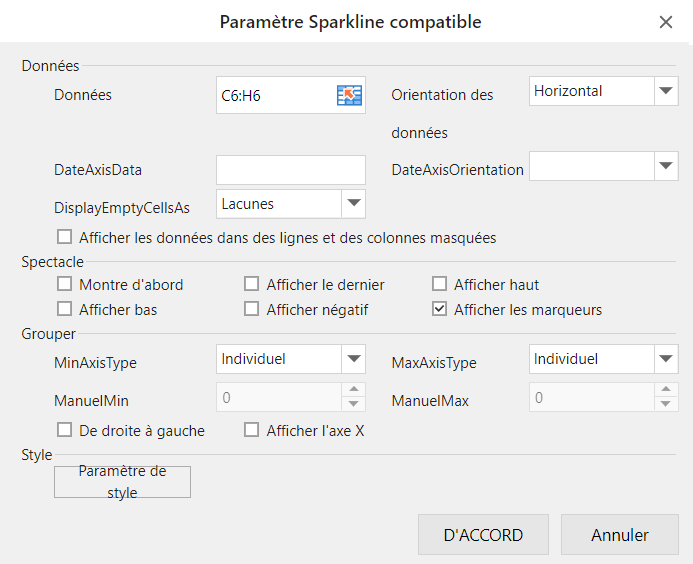Enable Afficher le dernier checkbox
The width and height of the screenshot is (693, 564).
pos(252,284)
